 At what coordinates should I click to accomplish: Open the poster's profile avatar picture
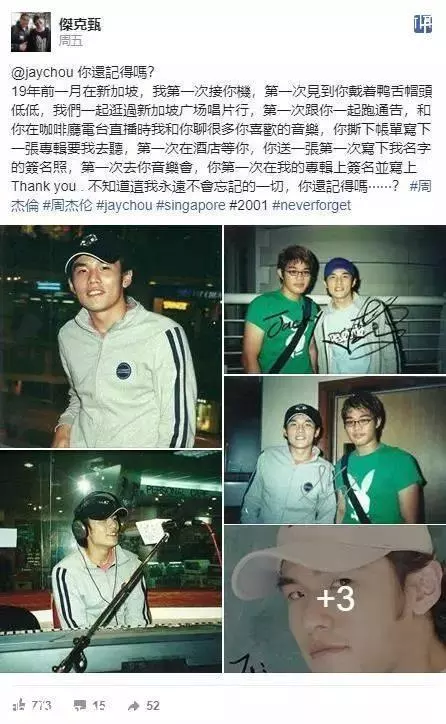[x=31, y=32]
